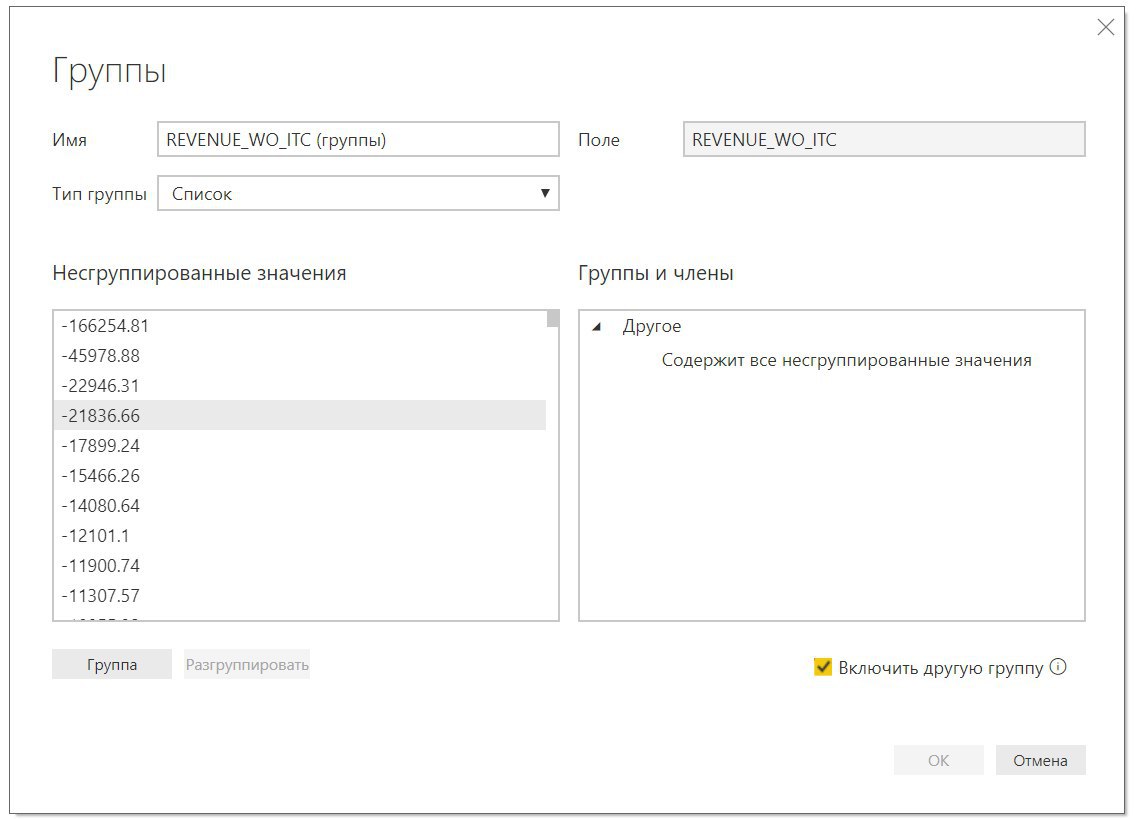Select -15466.26 from ungrouped values

101,476
